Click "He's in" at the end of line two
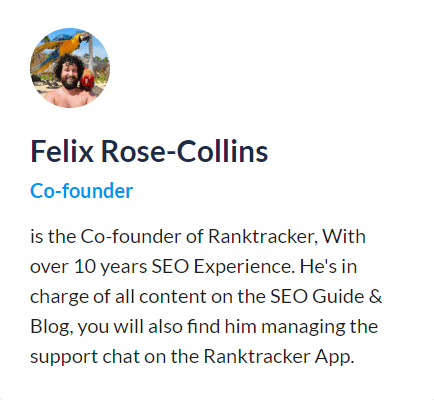 coord(328,266)
